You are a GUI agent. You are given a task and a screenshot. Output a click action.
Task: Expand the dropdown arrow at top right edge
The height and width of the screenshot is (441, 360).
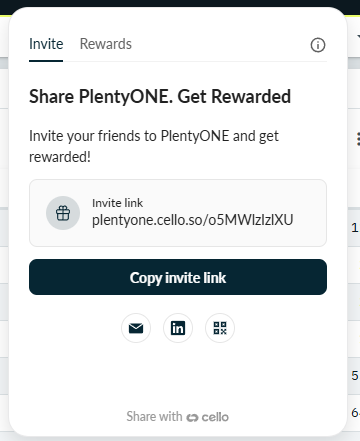coord(358,36)
